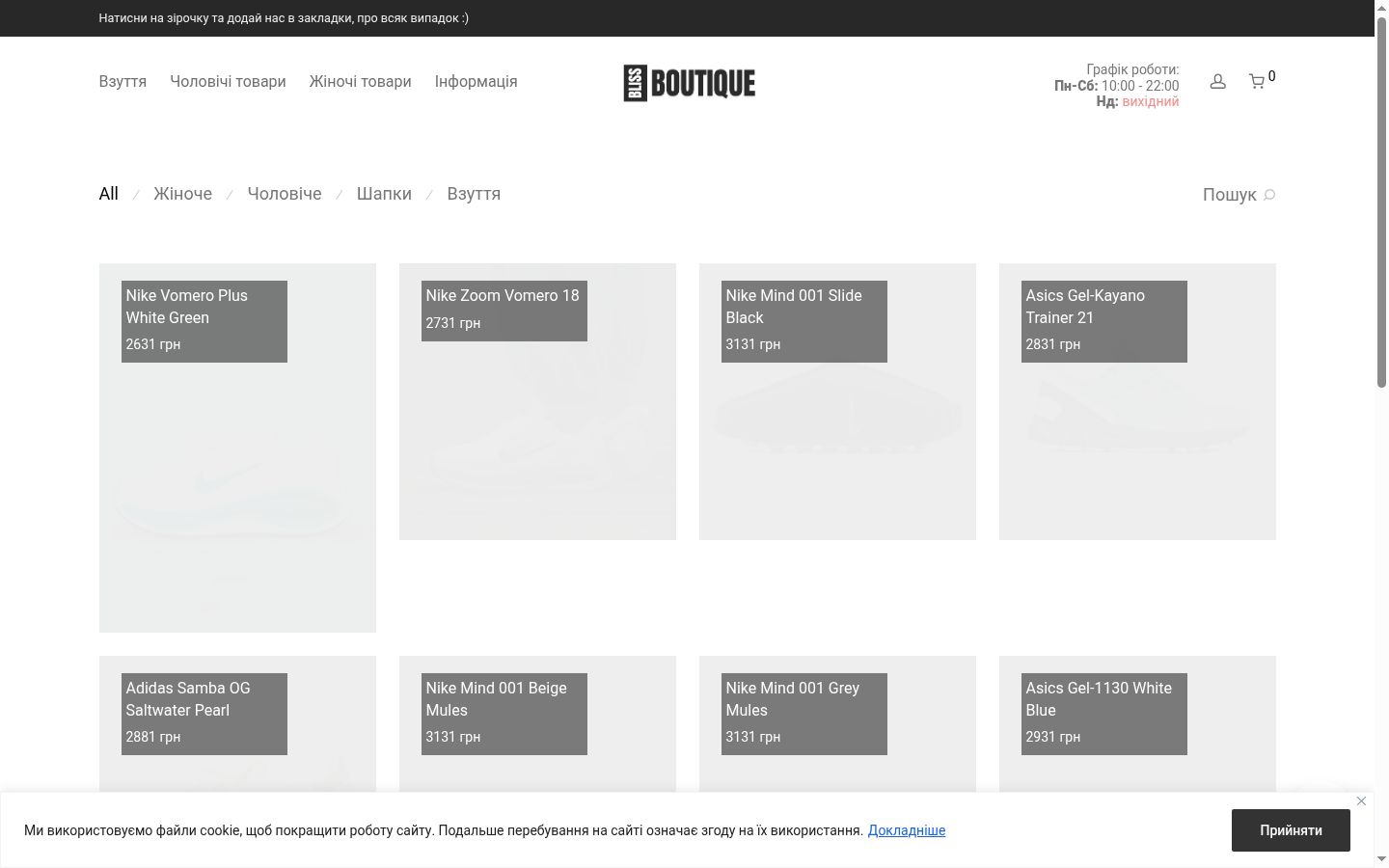This screenshot has height=868, width=1389.
Task: Close the cookie banner with the X
Action: [x=1361, y=801]
